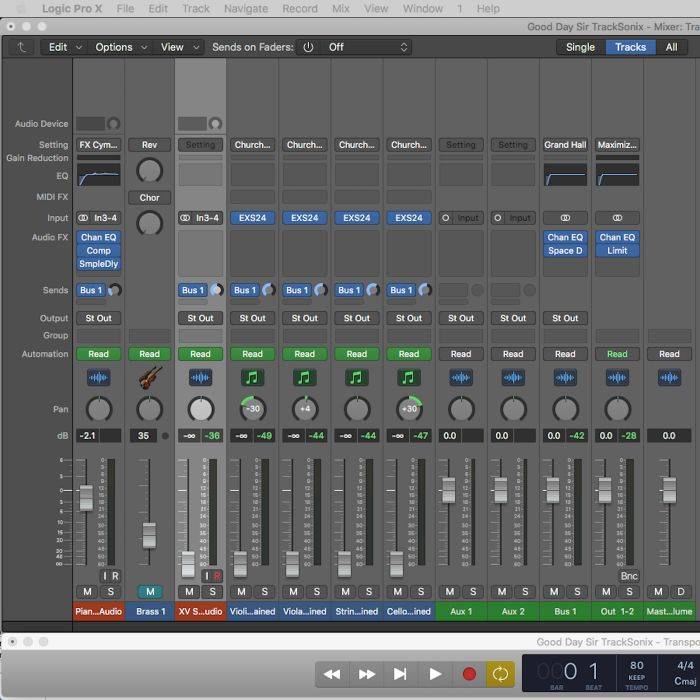Viewport: 700px width, 700px height.
Task: Click the Mast...lume channel waveform icon
Action: point(669,378)
